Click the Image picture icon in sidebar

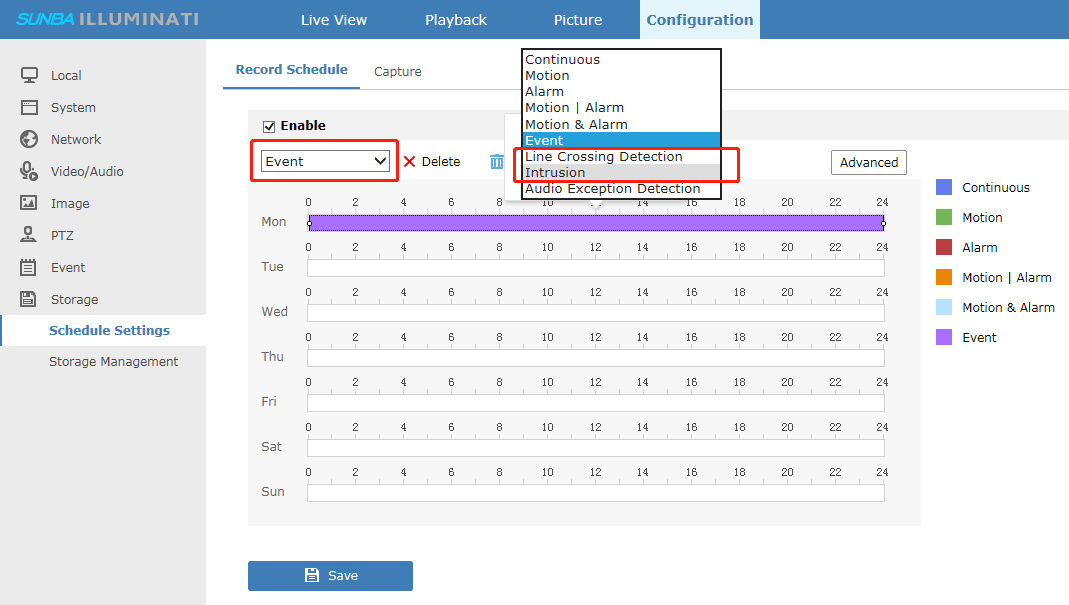[29, 203]
